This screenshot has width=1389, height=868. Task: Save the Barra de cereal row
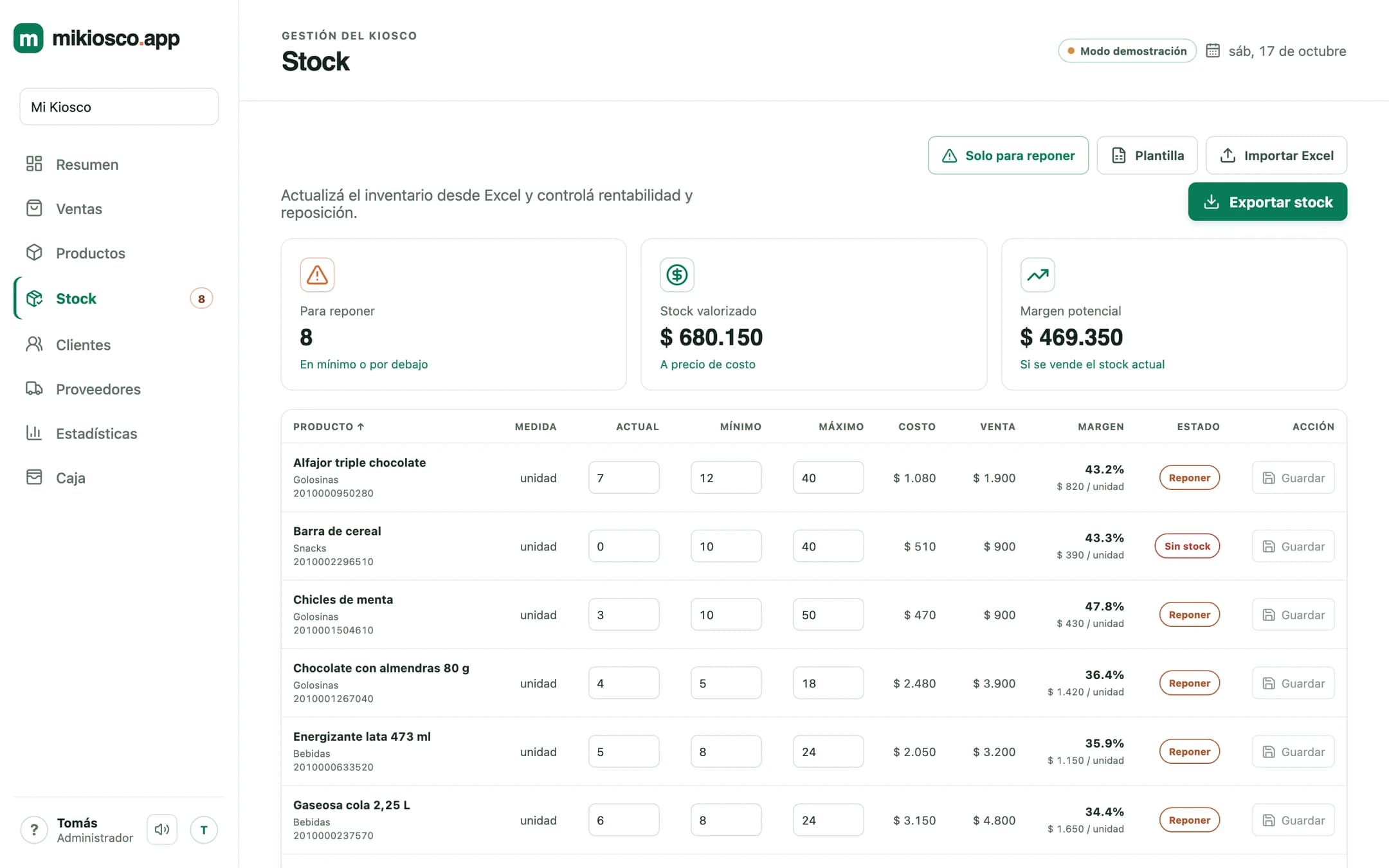[1293, 546]
